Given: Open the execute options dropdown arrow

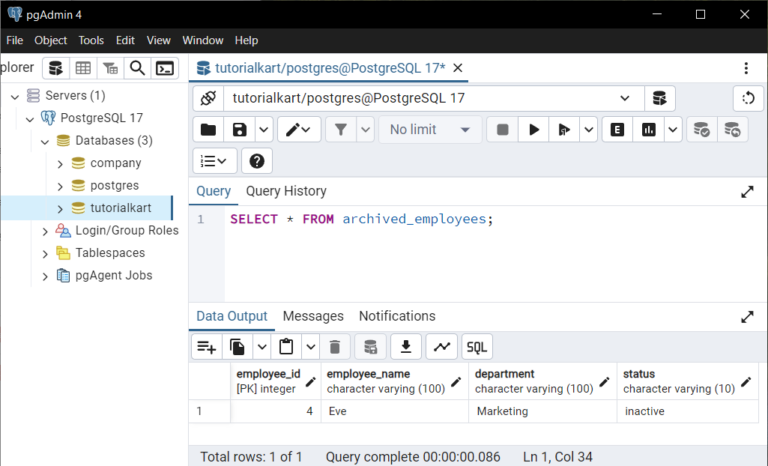Looking at the screenshot, I should [589, 130].
